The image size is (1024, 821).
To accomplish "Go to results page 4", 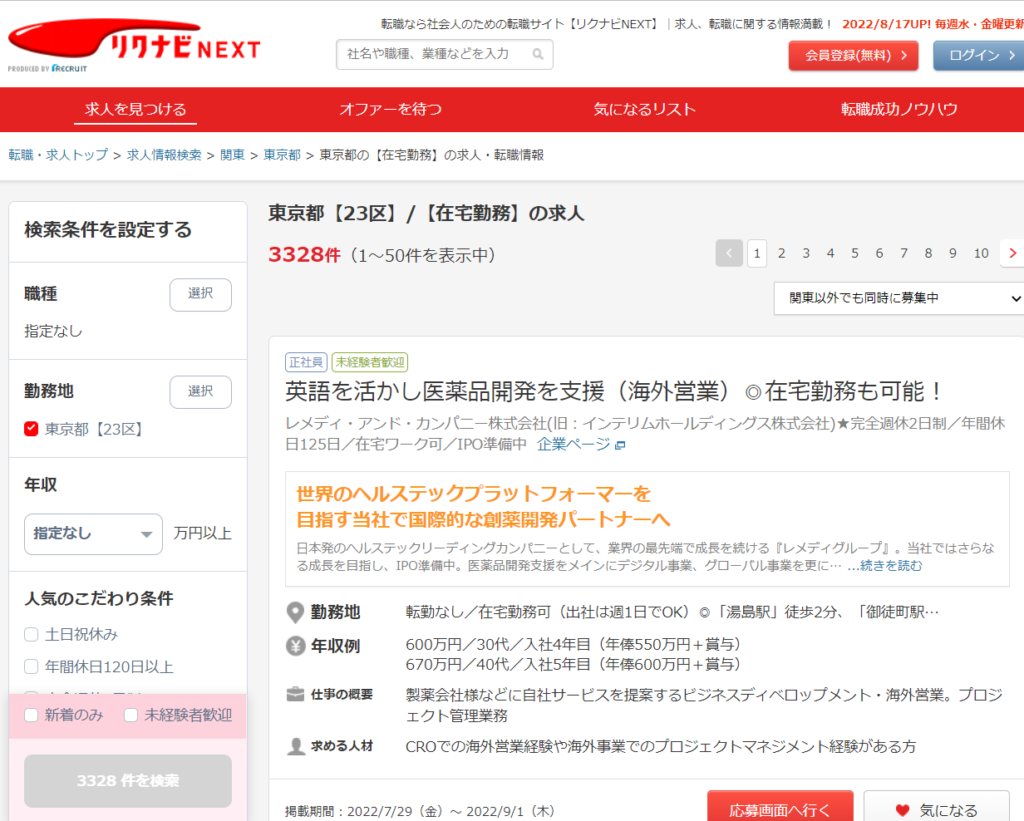I will [x=830, y=253].
